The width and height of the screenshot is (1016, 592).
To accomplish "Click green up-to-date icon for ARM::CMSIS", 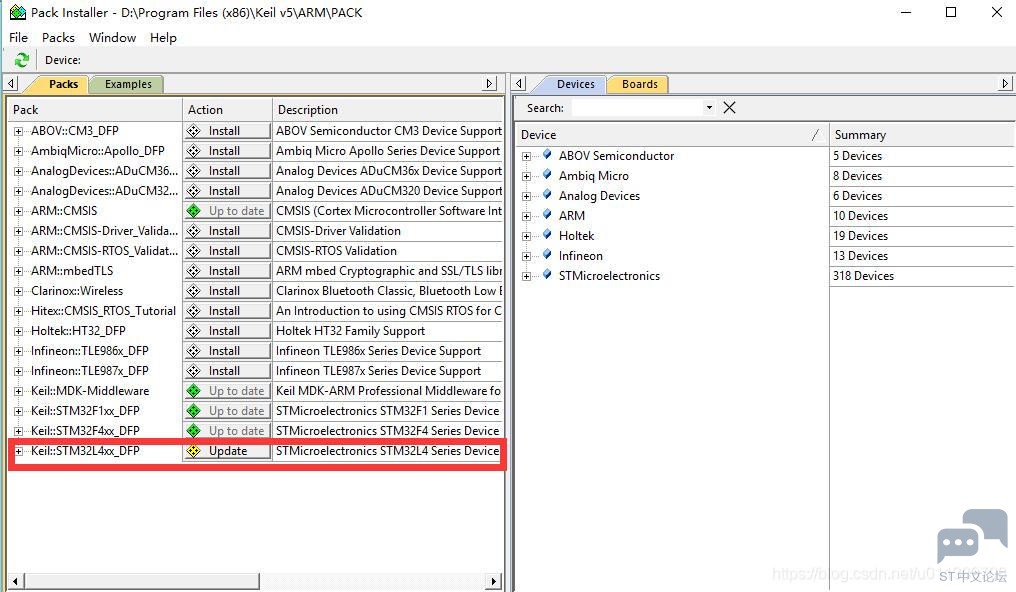I will click(x=194, y=211).
